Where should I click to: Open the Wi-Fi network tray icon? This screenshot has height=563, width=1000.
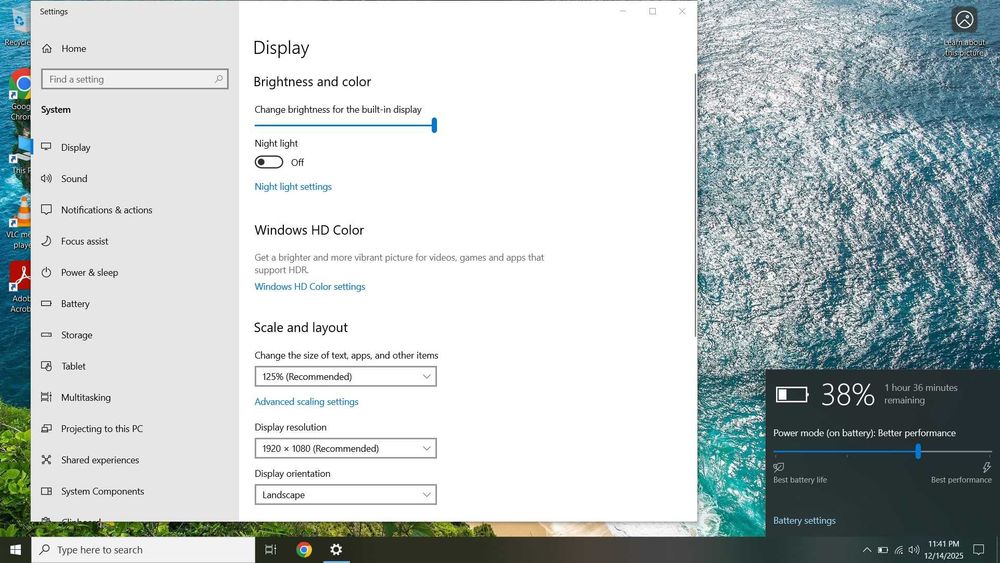[899, 550]
